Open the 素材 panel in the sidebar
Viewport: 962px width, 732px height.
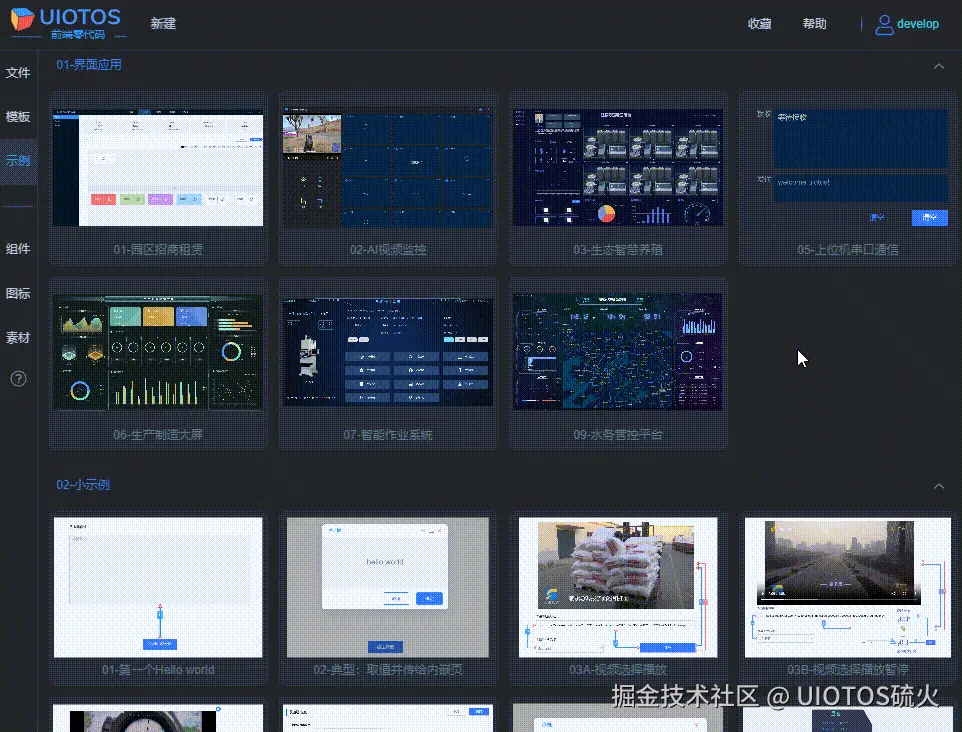tap(19, 337)
